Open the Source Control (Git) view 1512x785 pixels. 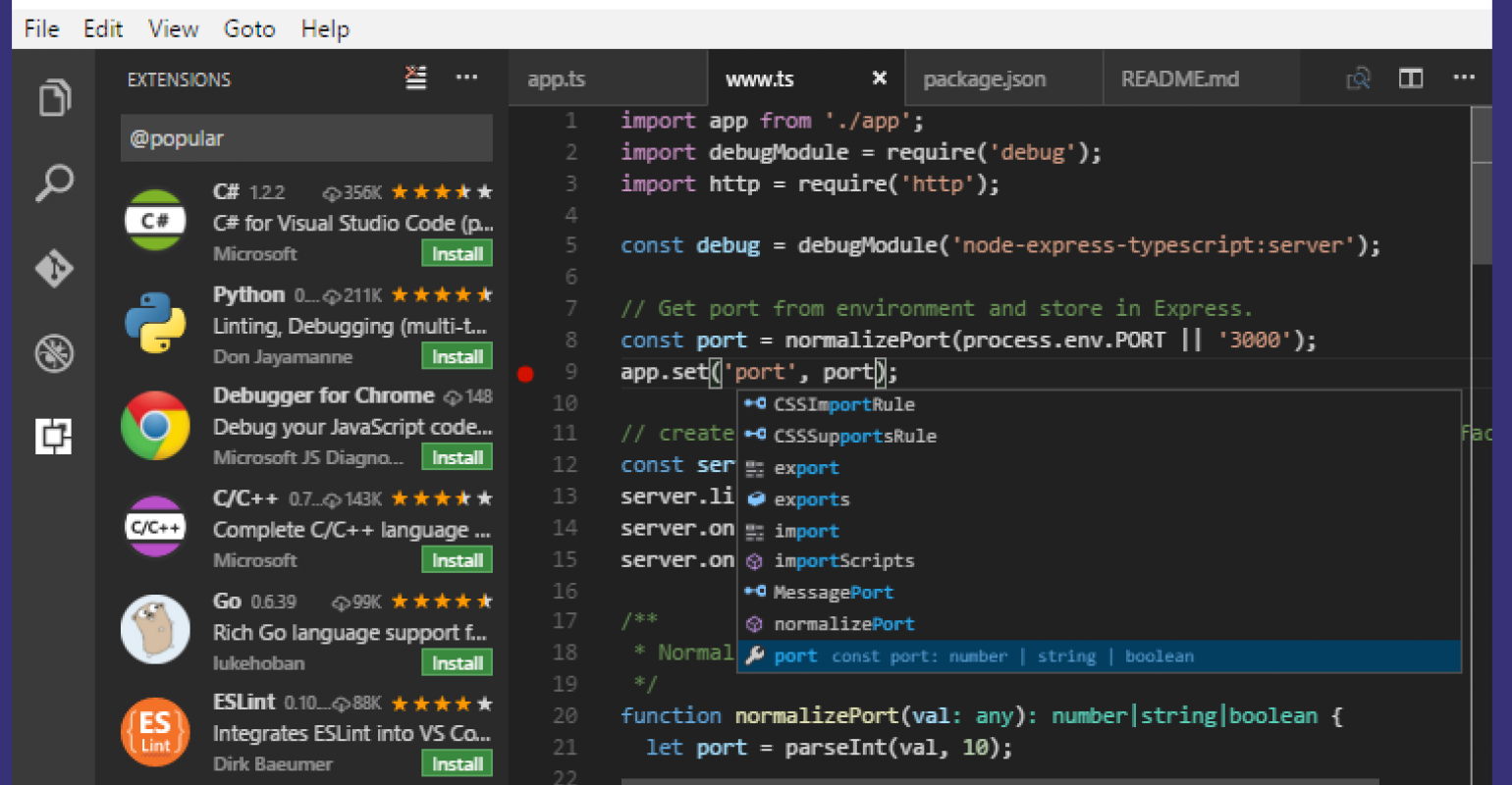coord(55,268)
